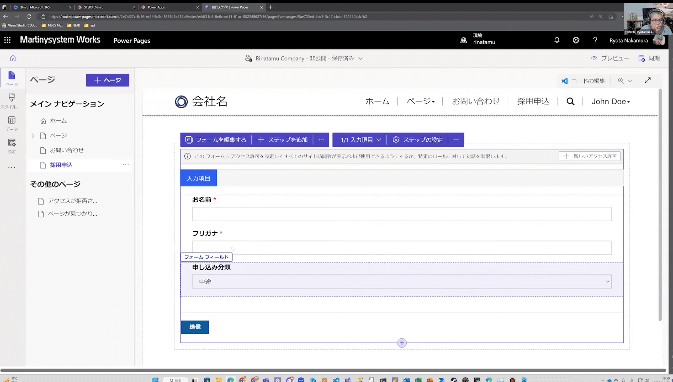Open the Microsoft 365 app launcher waffle
673x382 pixels.
(7, 40)
